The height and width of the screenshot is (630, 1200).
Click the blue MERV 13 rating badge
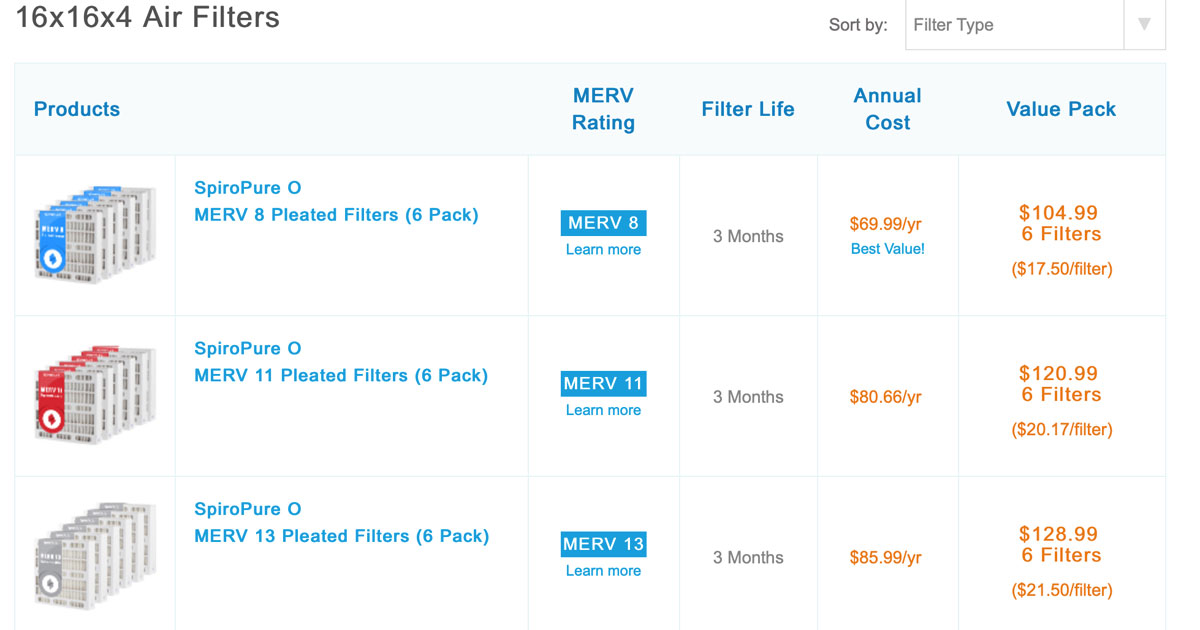[603, 544]
